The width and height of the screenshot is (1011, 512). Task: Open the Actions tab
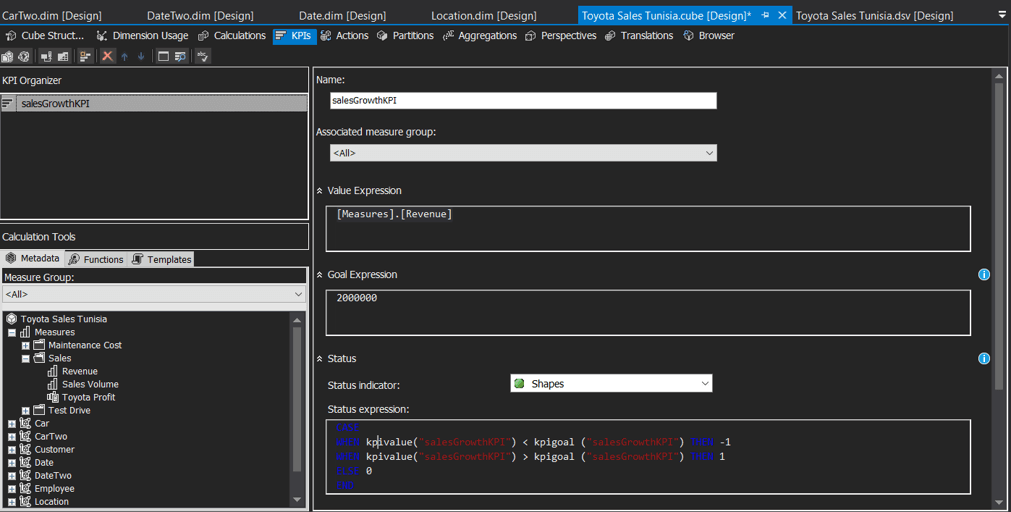[344, 35]
